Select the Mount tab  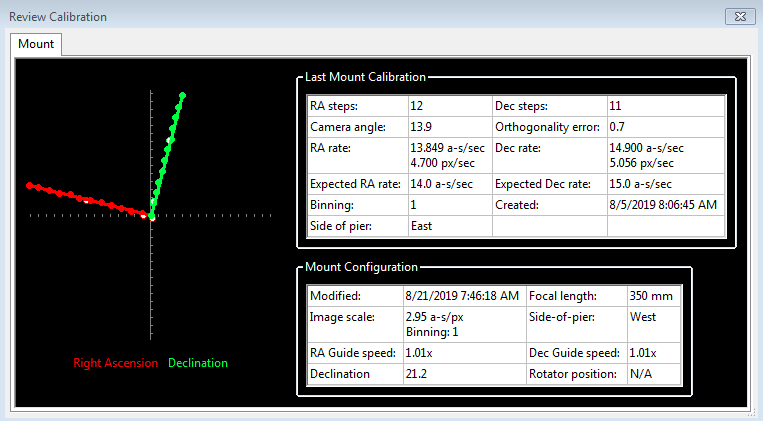tap(36, 44)
